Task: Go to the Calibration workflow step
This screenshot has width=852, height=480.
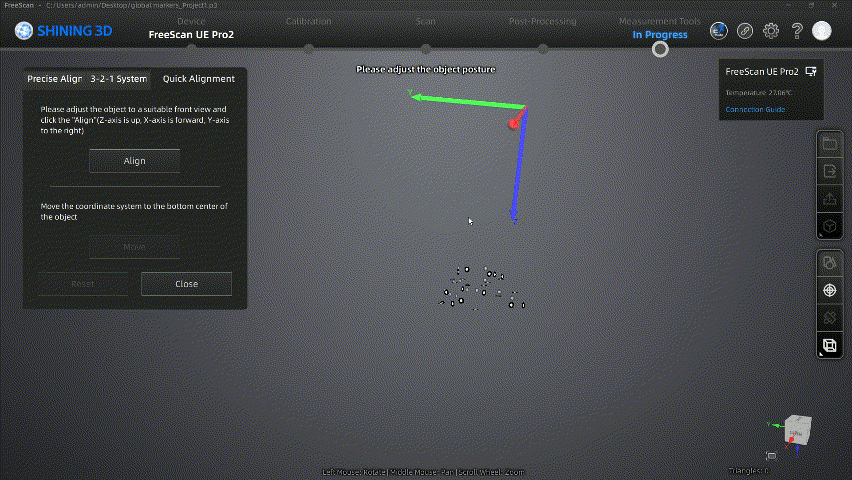Action: (308, 21)
